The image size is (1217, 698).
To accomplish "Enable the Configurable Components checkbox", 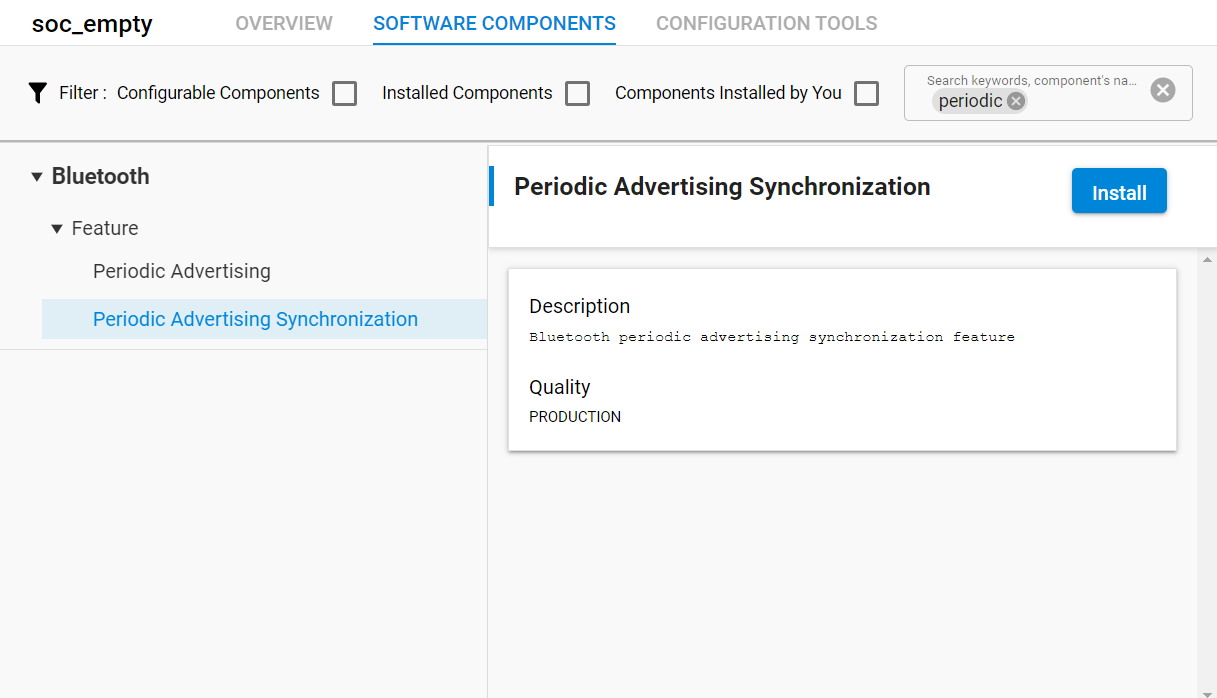I will [344, 93].
